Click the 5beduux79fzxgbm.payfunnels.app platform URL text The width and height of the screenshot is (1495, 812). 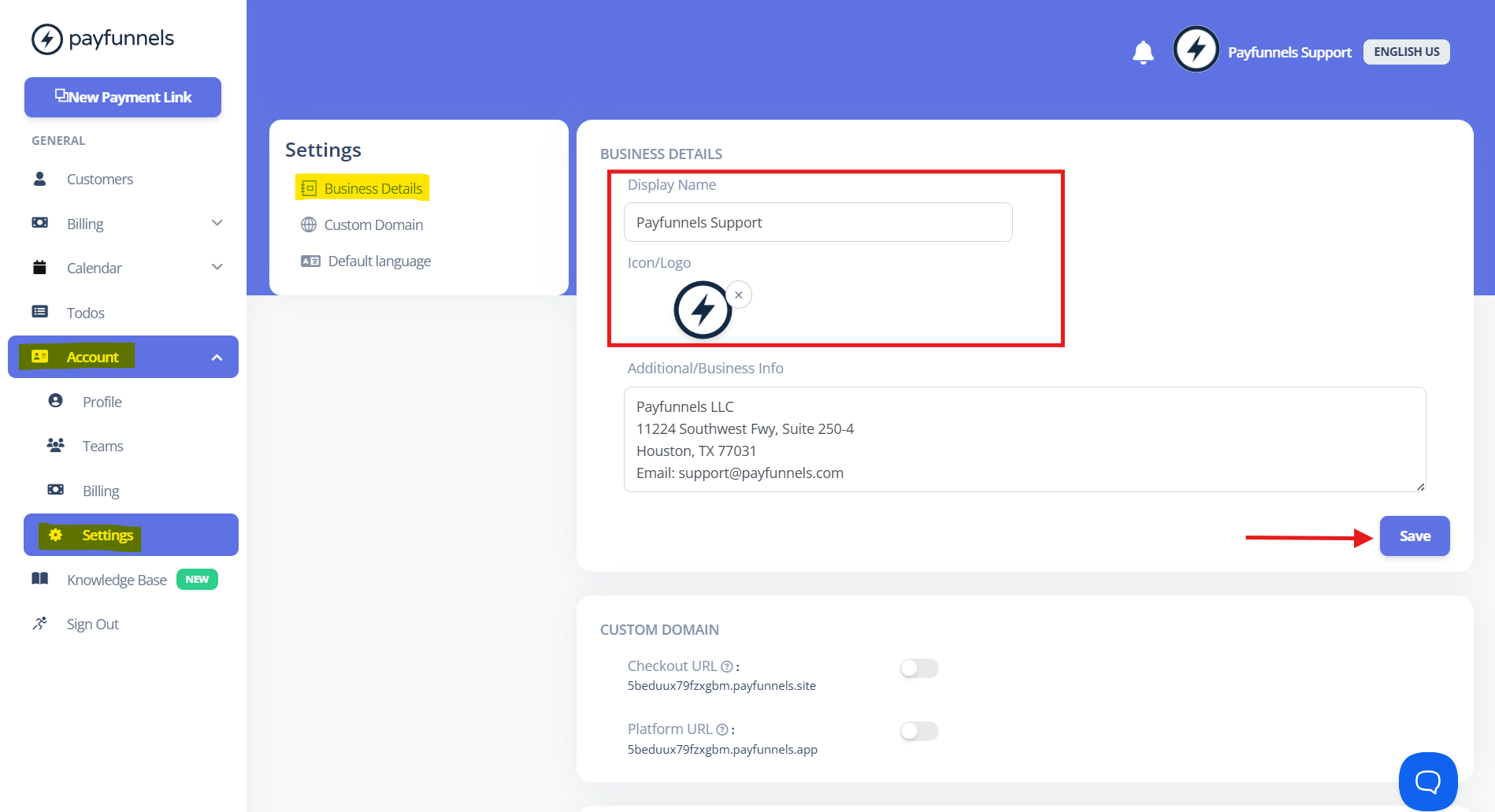(722, 749)
